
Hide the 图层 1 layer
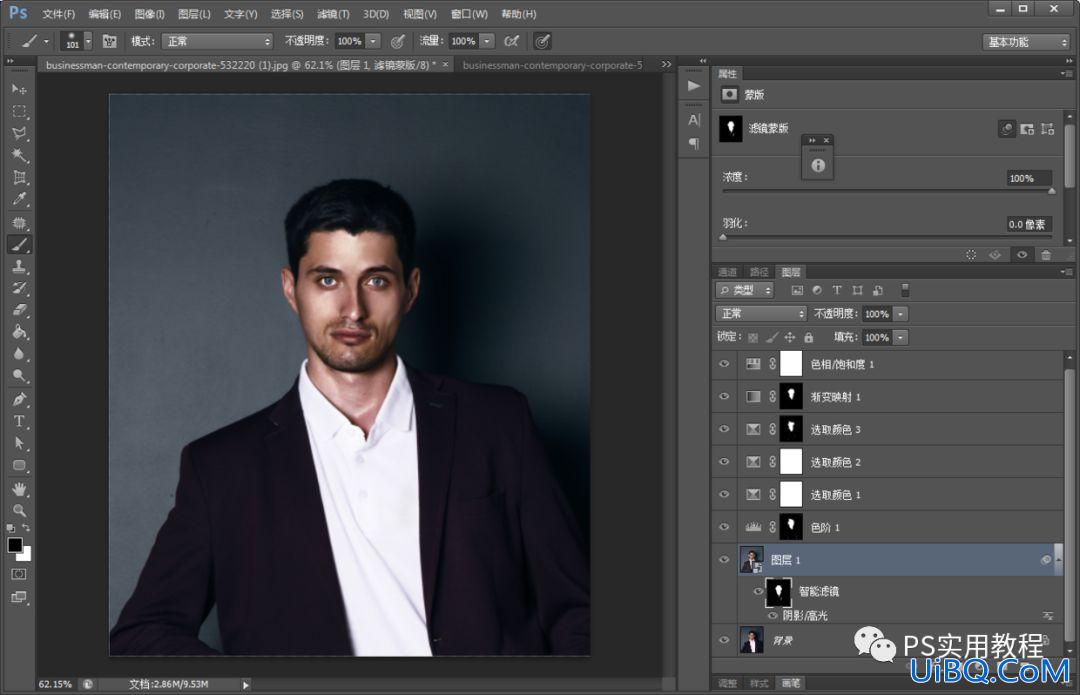724,559
